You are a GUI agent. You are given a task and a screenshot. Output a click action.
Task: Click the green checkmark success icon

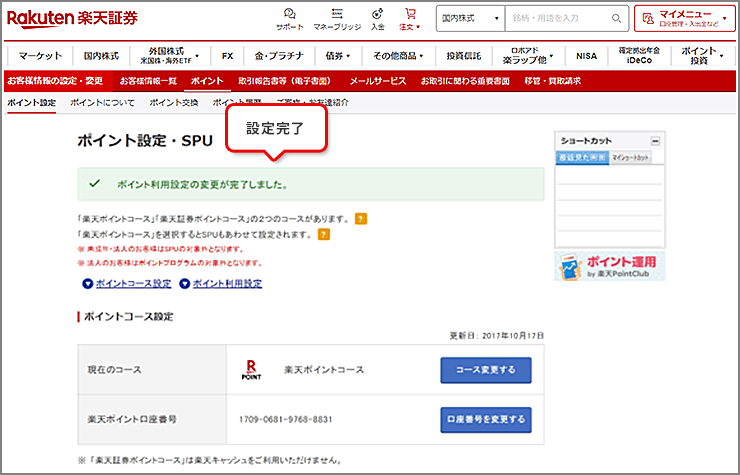tap(95, 184)
